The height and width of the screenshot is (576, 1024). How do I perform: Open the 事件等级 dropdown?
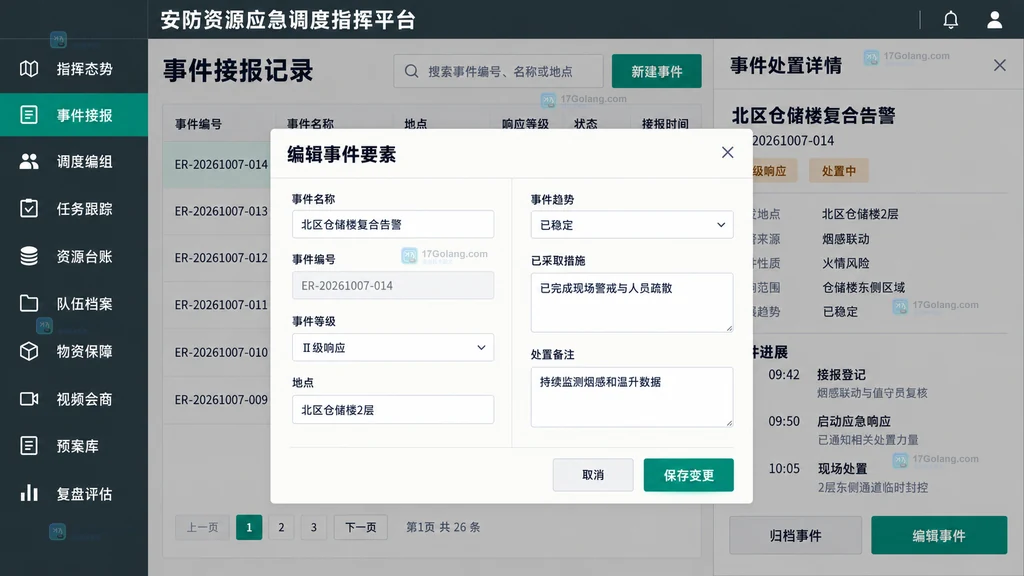click(x=393, y=347)
